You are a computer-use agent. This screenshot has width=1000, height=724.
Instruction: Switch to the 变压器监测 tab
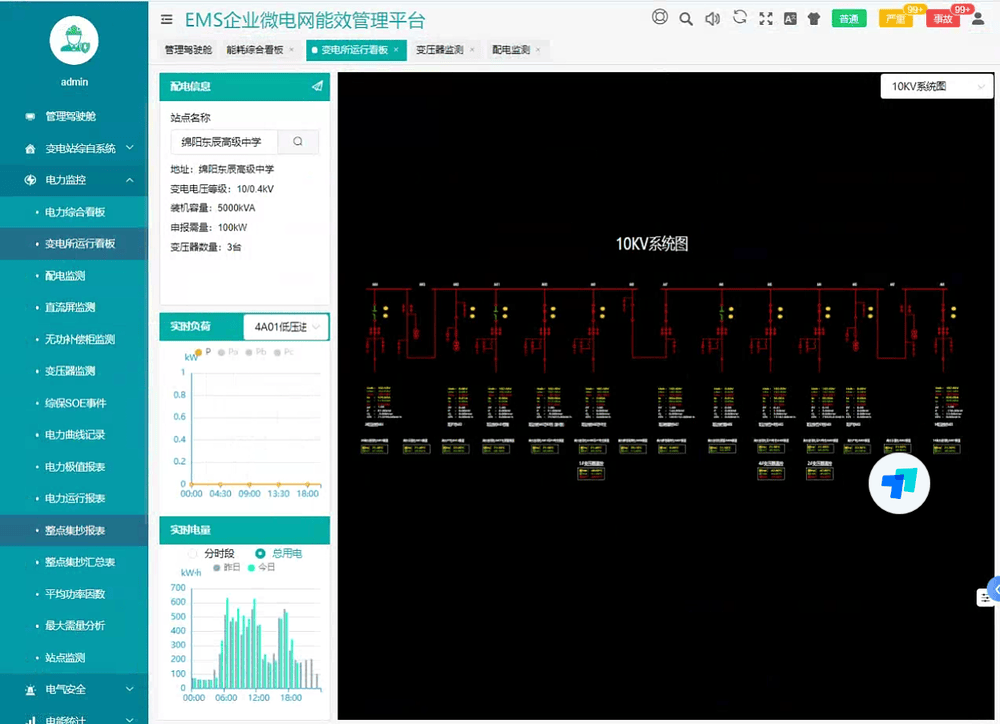pos(440,49)
